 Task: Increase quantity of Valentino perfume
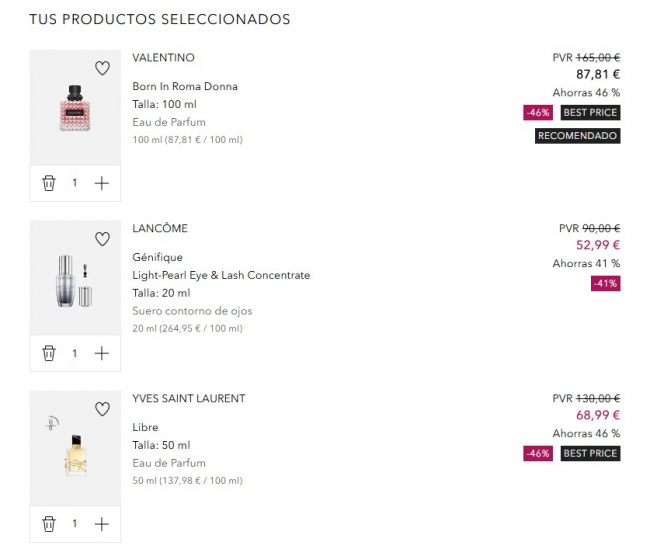point(101,183)
